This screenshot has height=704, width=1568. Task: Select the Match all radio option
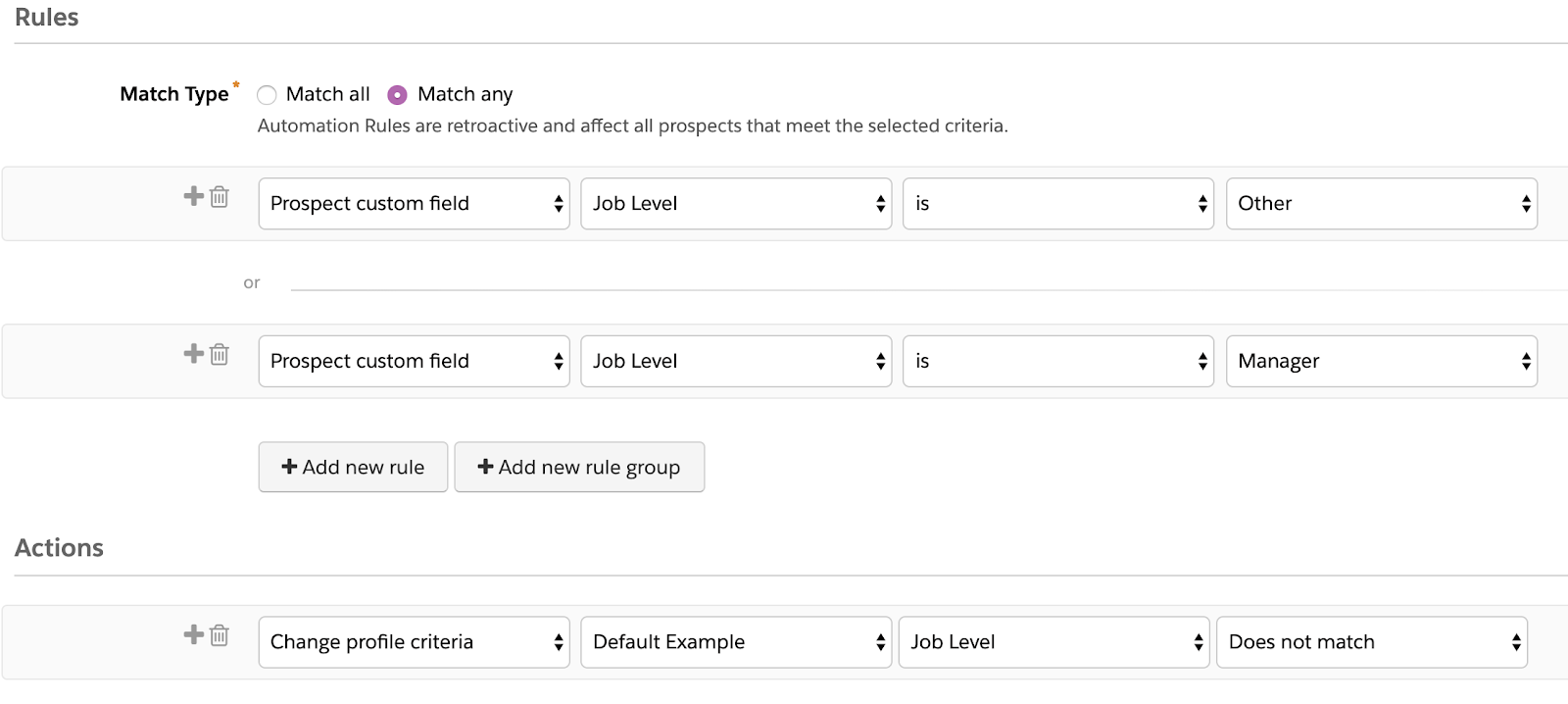click(267, 95)
